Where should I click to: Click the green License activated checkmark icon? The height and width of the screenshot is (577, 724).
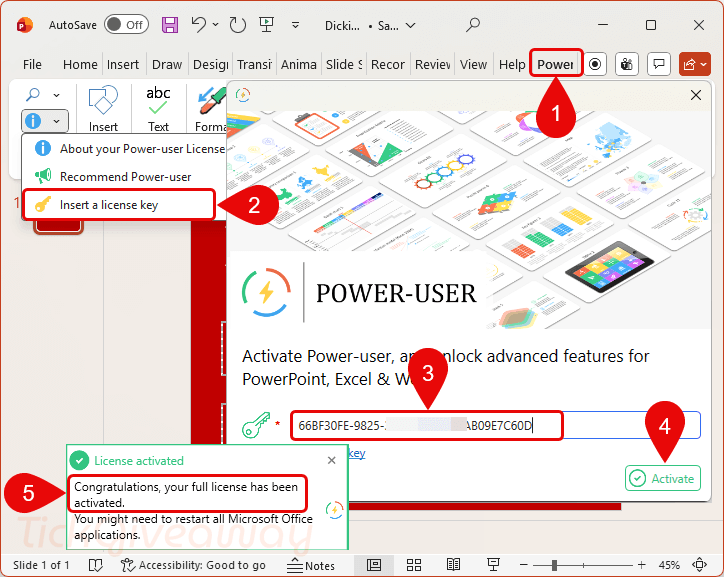[79, 460]
